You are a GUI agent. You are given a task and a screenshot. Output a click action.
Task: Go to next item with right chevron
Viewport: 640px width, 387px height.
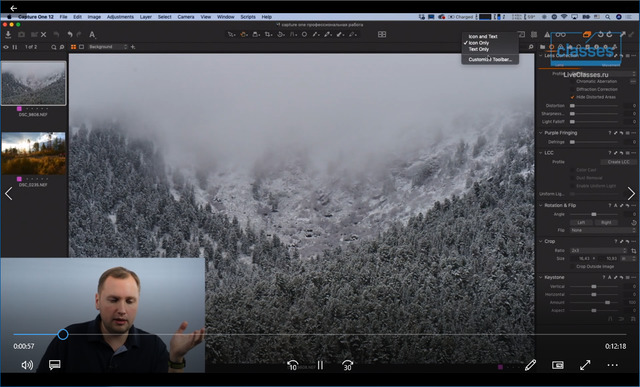(x=631, y=193)
